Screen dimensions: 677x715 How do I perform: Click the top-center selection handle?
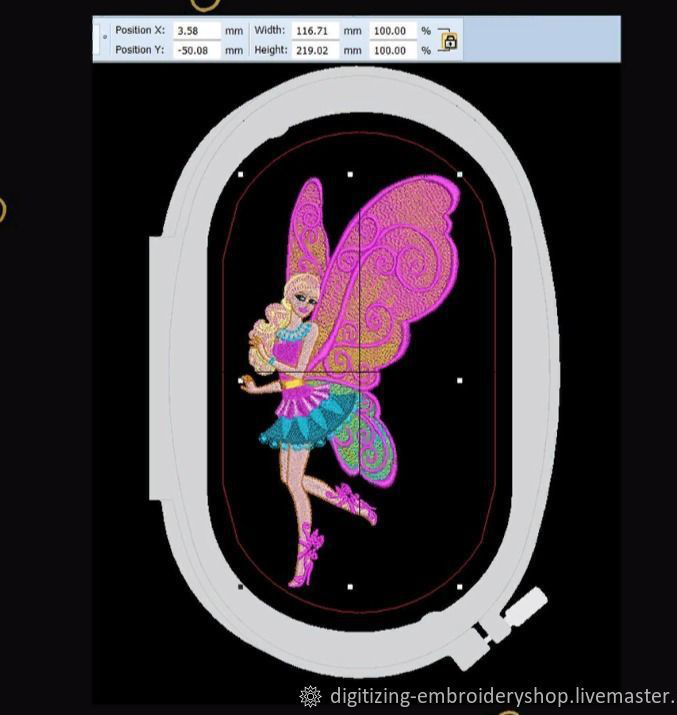(x=350, y=174)
